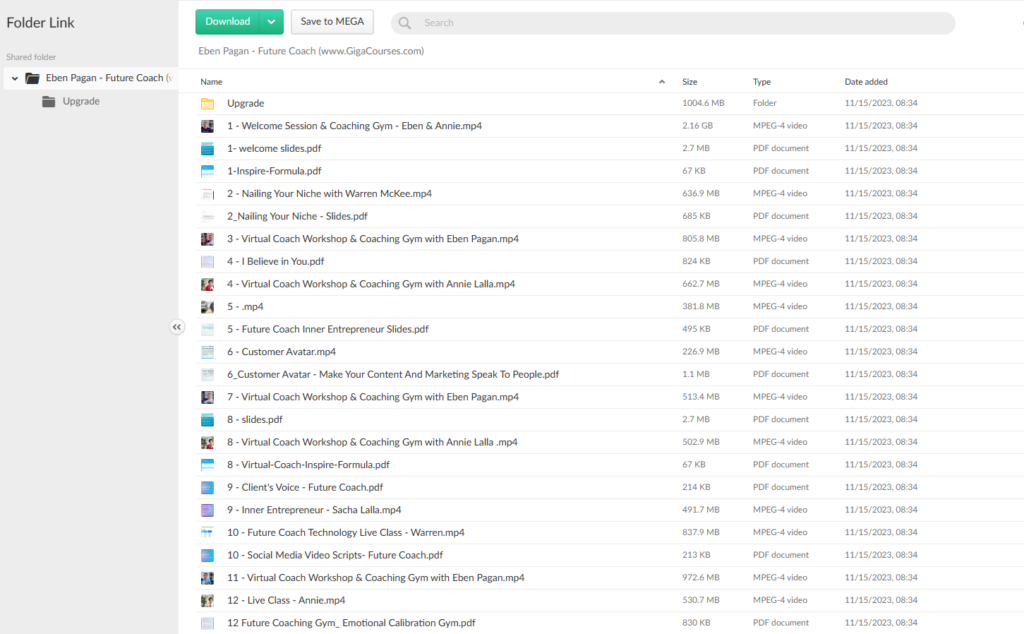Screen dimensions: 1024x634
Task: Select the file named 5 - .mp4
Action: 245,306
